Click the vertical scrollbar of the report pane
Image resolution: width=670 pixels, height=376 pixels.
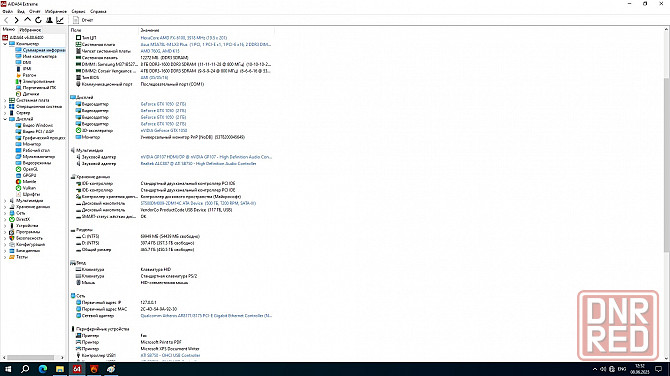coord(667,164)
